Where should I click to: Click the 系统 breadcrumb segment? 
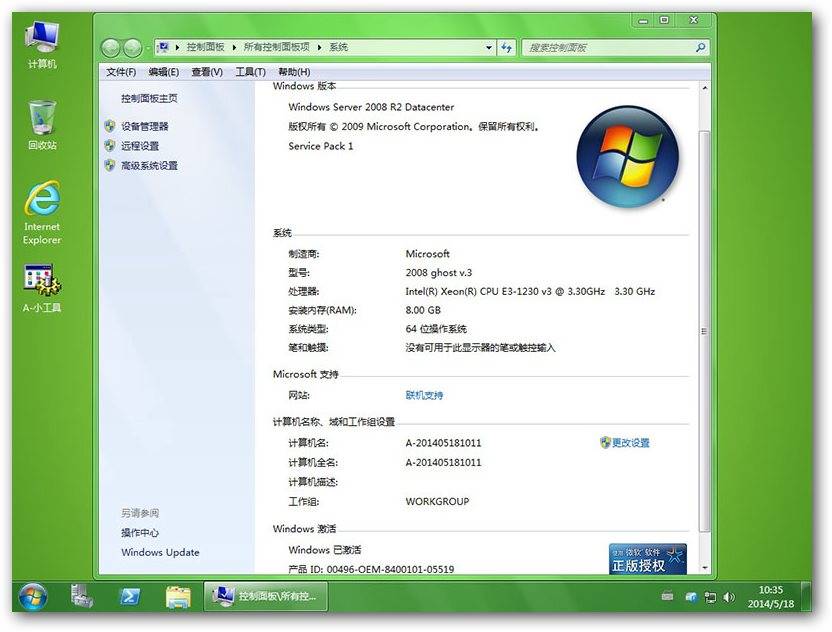(339, 47)
